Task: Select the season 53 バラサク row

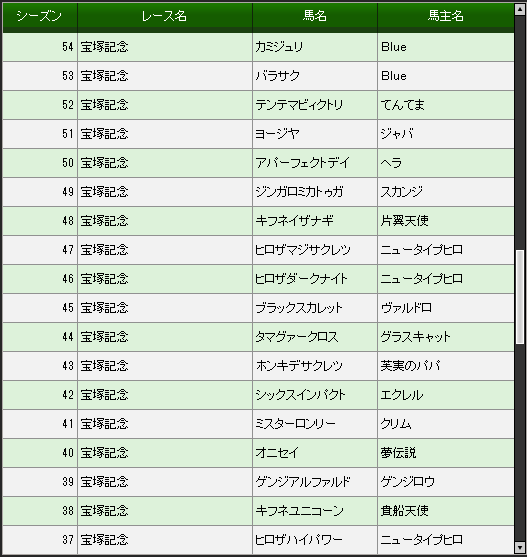Action: click(x=258, y=76)
